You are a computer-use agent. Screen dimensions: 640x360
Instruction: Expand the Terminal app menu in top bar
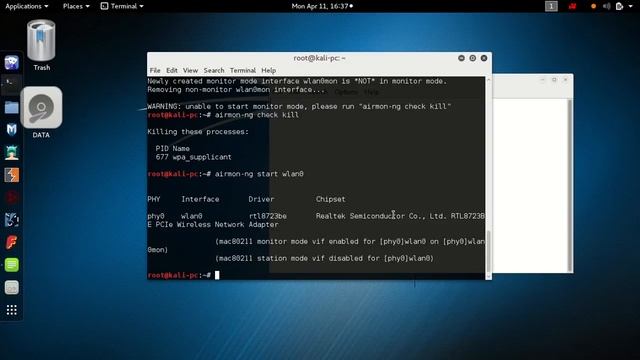(x=122, y=6)
